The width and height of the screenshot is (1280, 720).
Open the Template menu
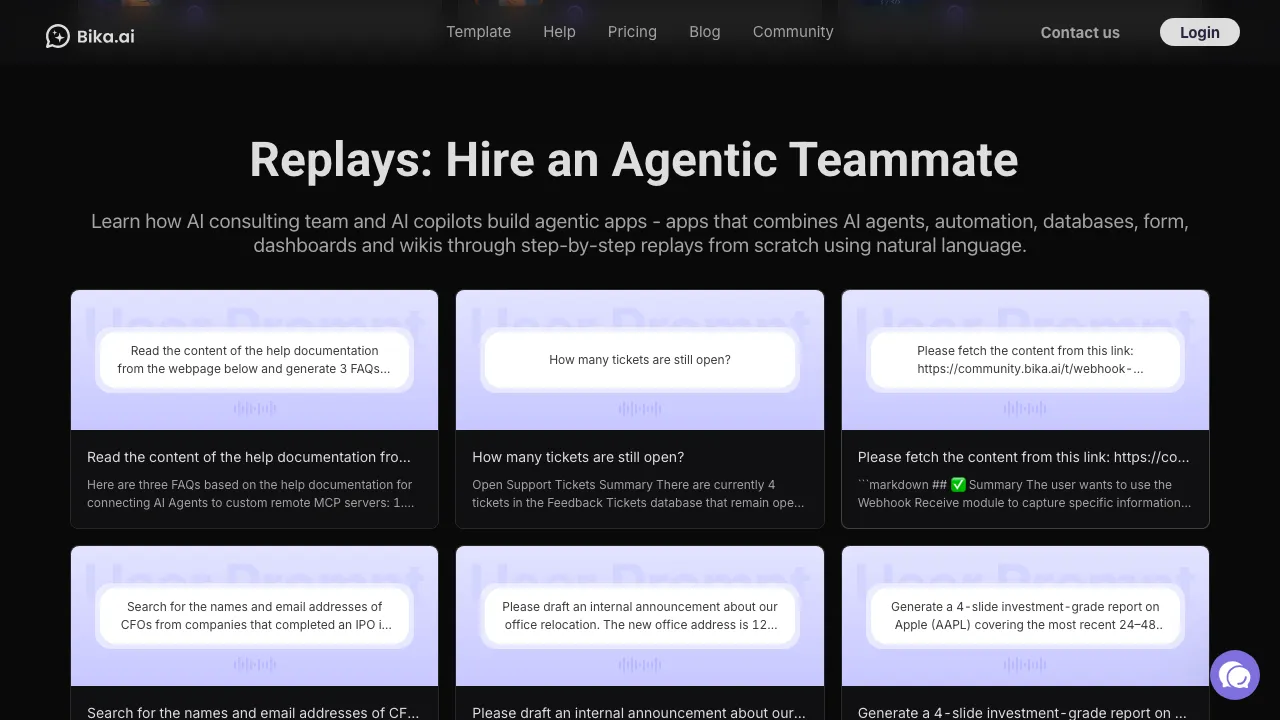click(478, 32)
